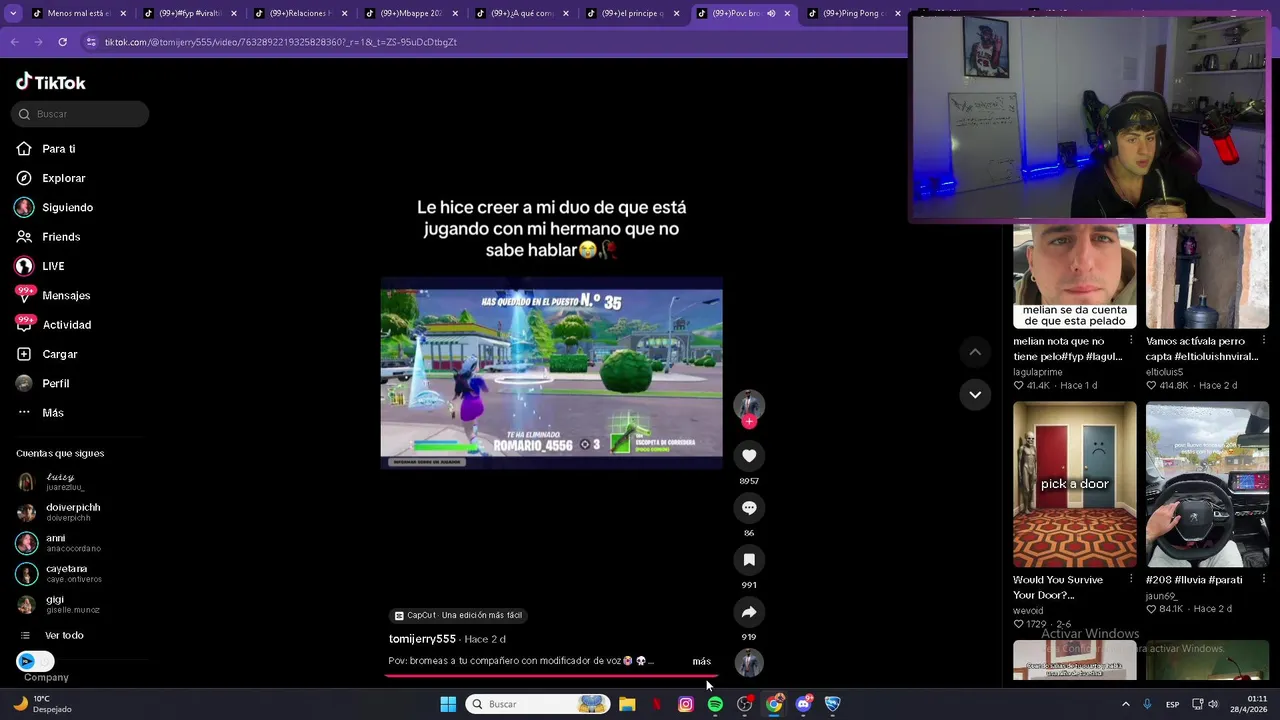Open options for #208 #lluvia video
Image resolution: width=1280 pixels, height=720 pixels.
pos(1264,579)
